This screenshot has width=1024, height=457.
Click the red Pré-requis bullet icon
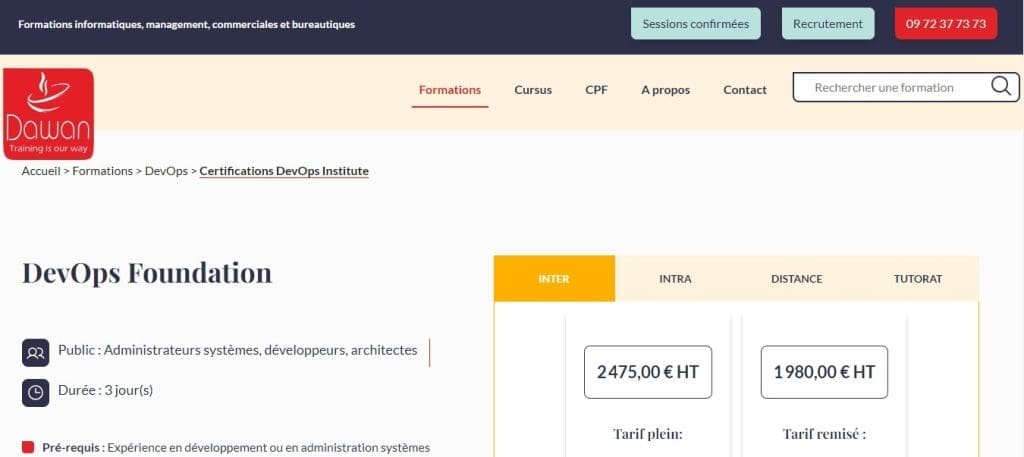(27, 447)
